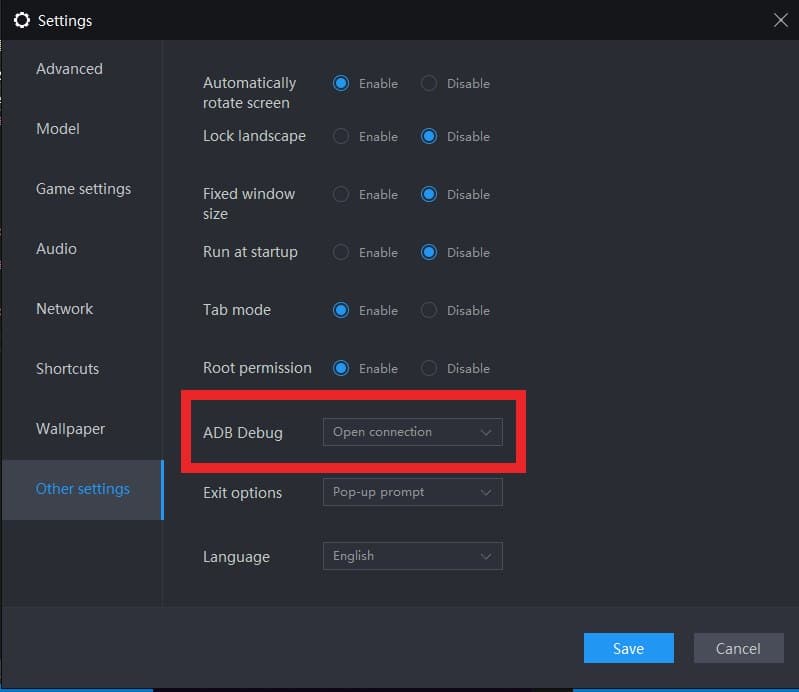The image size is (799, 692).
Task: Switch to the Model tab
Action: click(x=58, y=129)
